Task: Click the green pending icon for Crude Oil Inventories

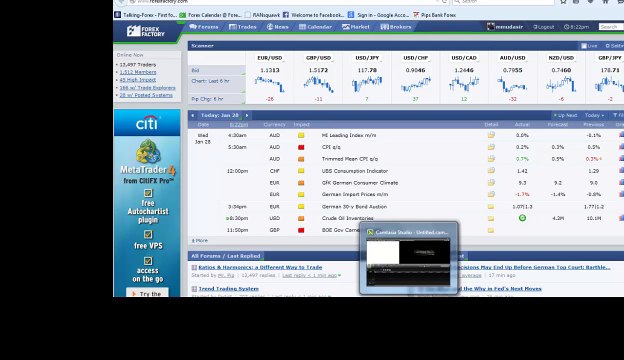Action: click(x=522, y=218)
